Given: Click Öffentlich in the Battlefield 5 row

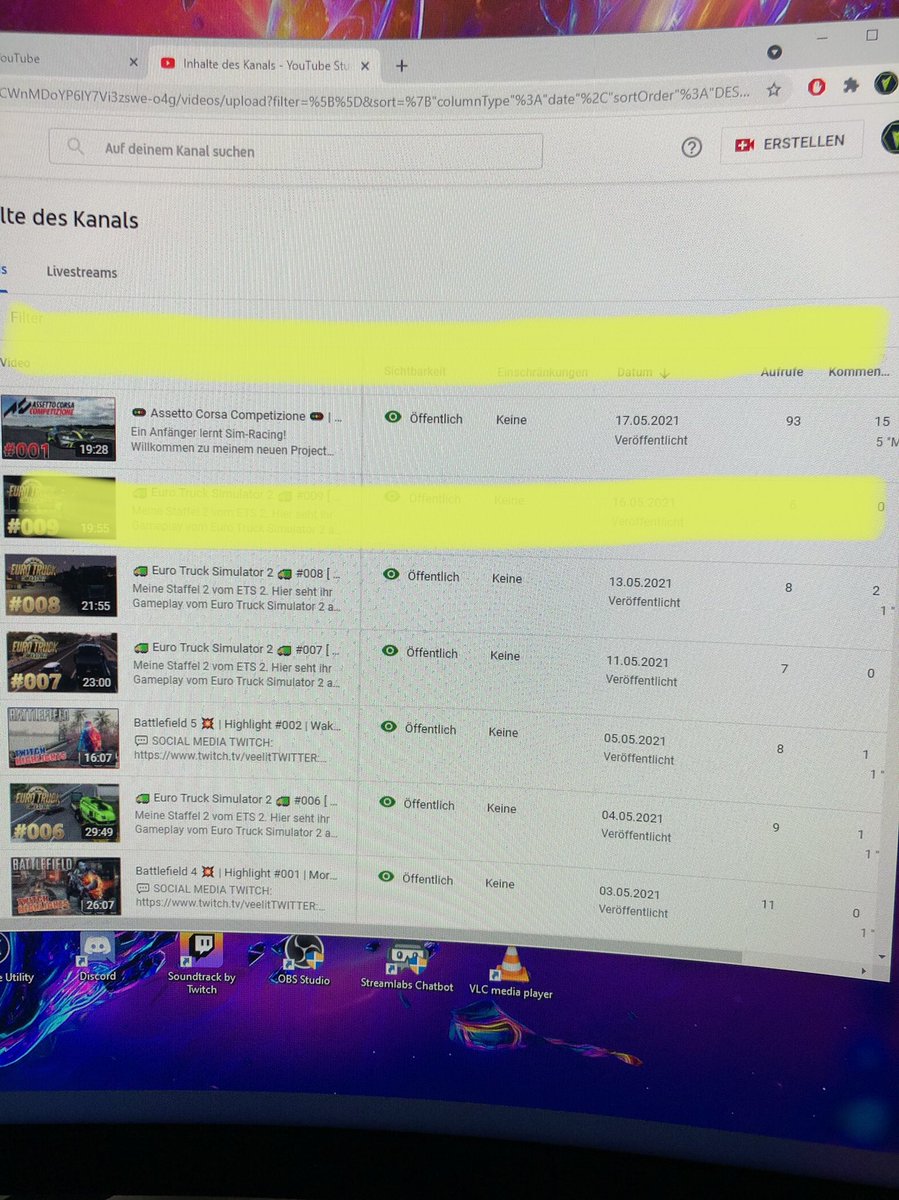Looking at the screenshot, I should (x=430, y=729).
